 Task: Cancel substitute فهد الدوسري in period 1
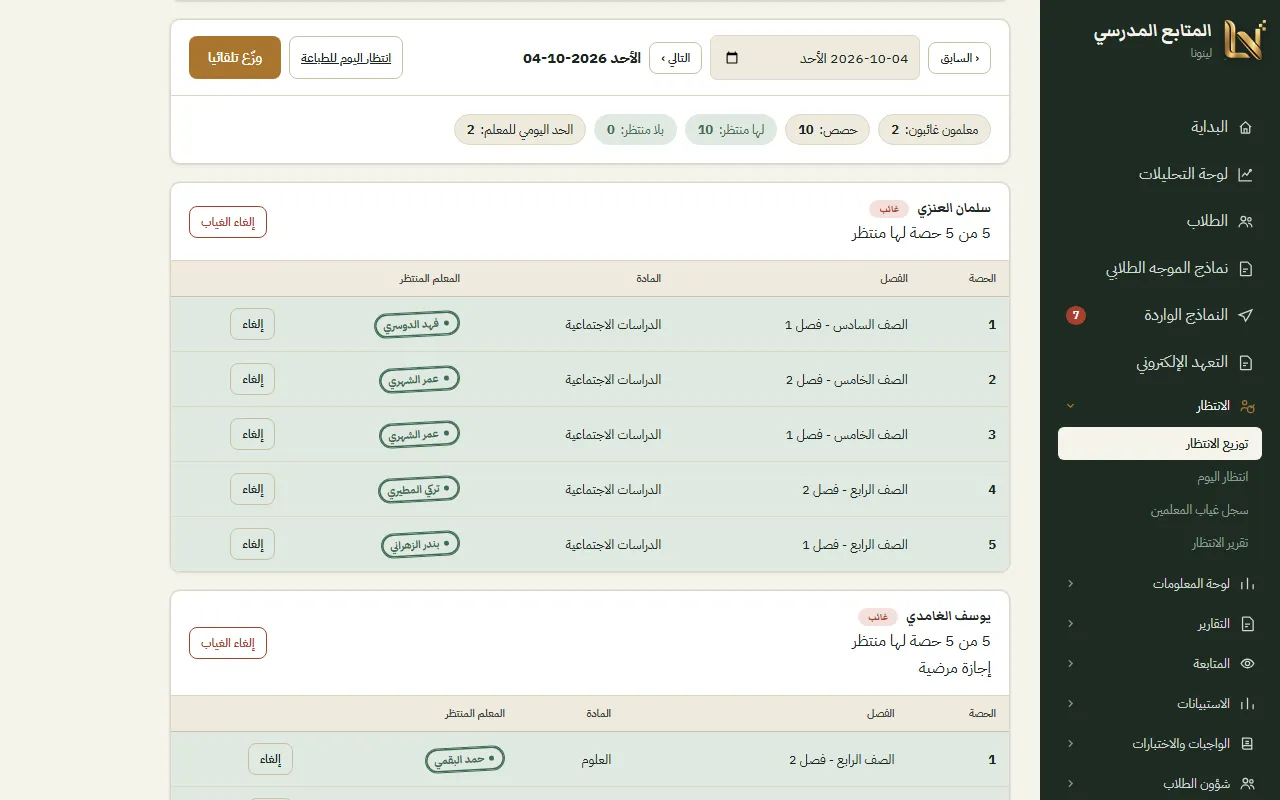(x=252, y=324)
